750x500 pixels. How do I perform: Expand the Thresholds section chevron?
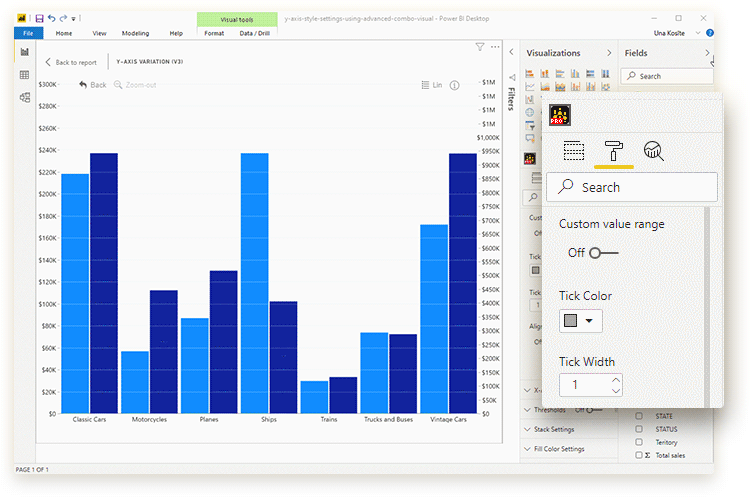coord(527,410)
